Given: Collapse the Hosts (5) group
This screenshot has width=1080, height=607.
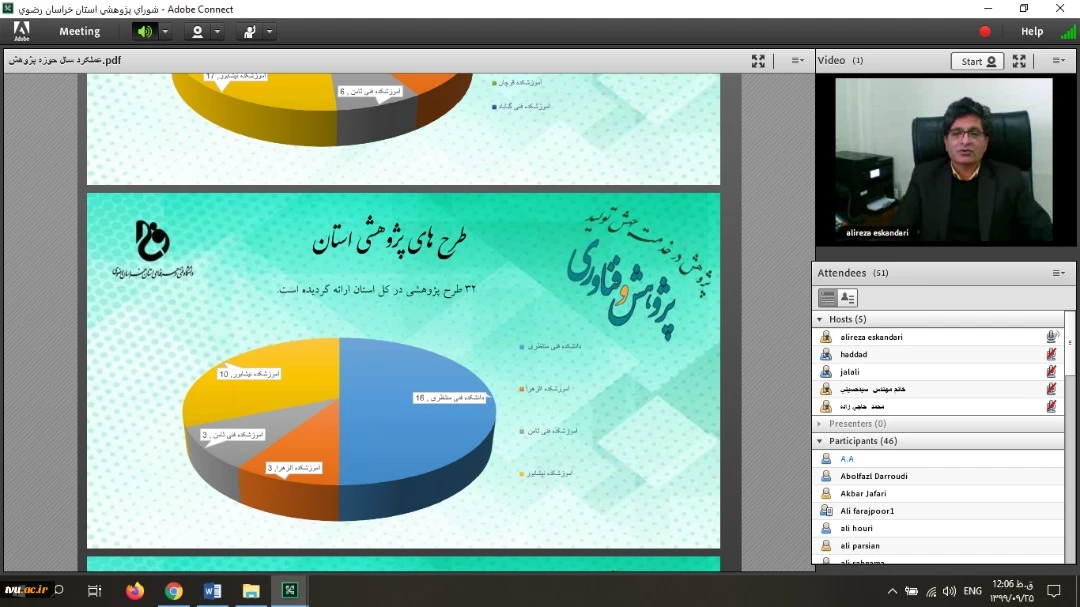Looking at the screenshot, I should pyautogui.click(x=820, y=320).
